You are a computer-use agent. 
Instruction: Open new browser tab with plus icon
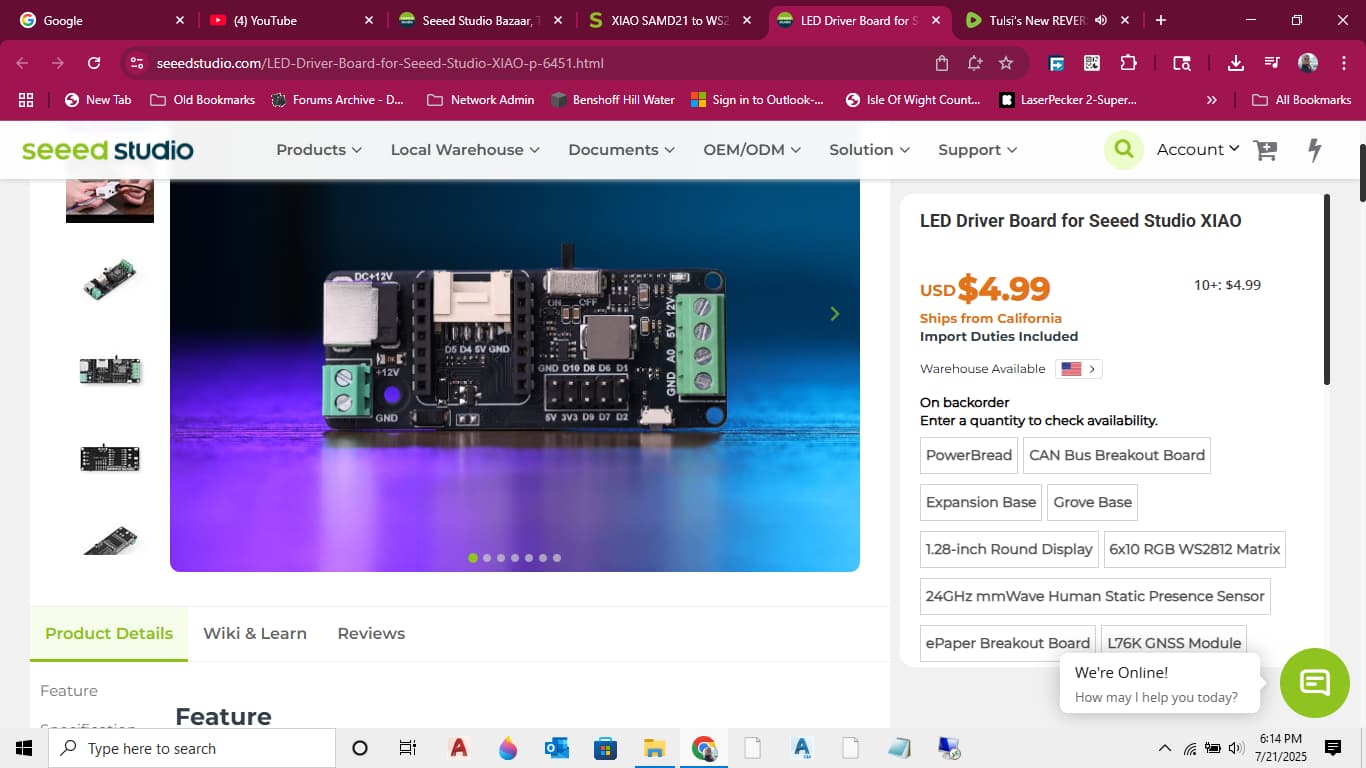1160,20
